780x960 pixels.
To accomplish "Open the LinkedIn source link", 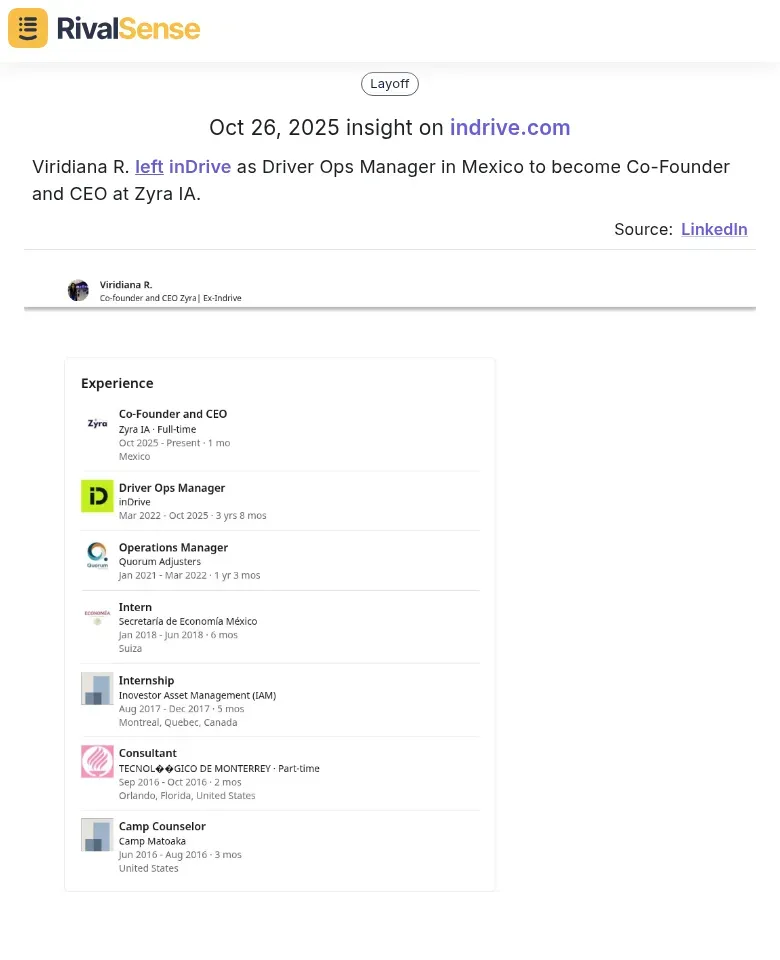I will click(714, 229).
